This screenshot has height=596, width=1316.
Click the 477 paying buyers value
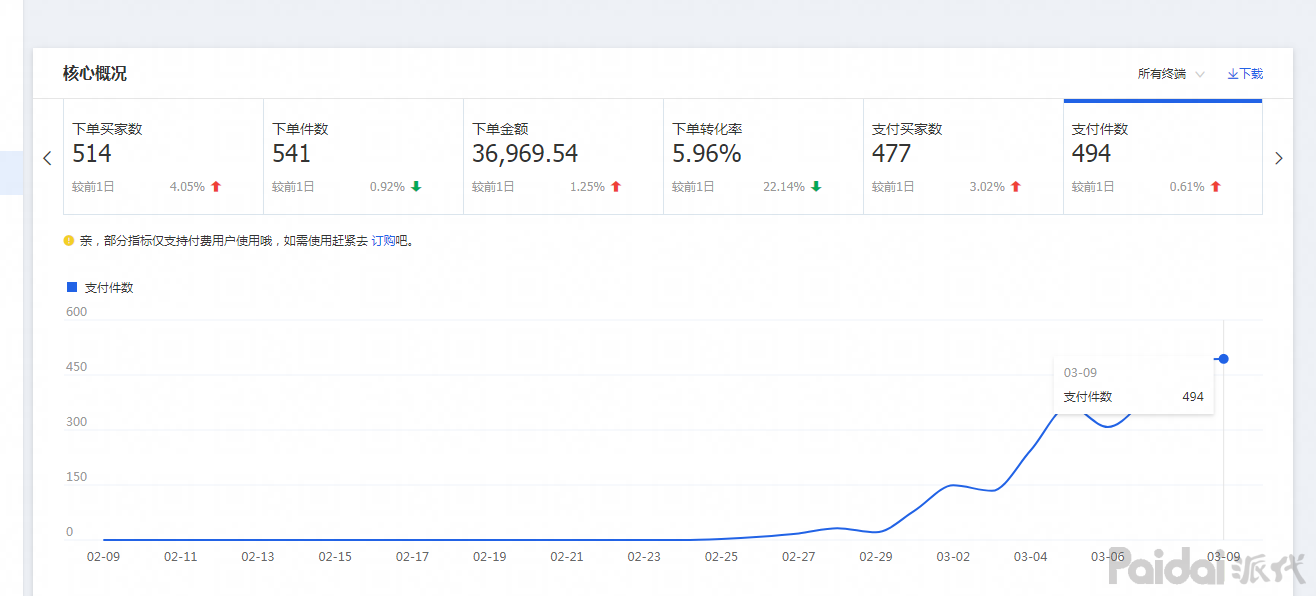(x=892, y=154)
